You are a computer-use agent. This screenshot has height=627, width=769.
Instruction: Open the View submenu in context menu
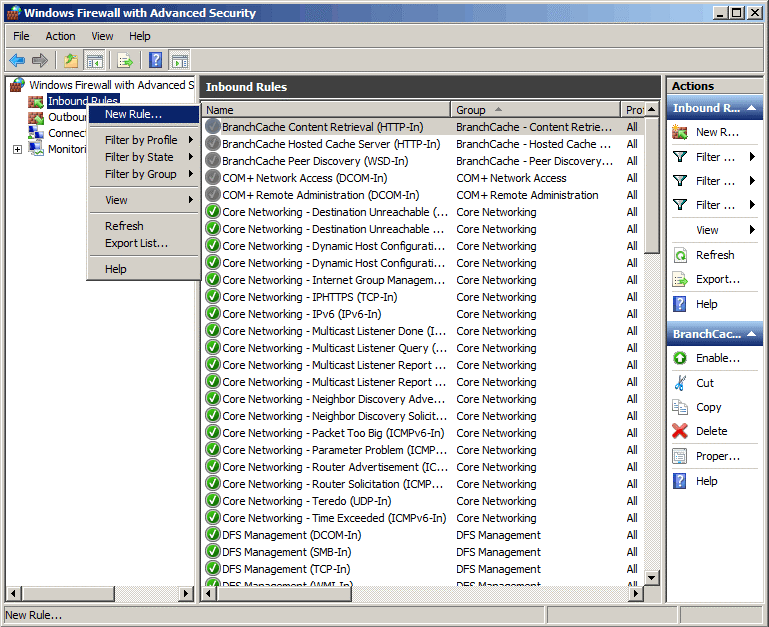click(144, 200)
